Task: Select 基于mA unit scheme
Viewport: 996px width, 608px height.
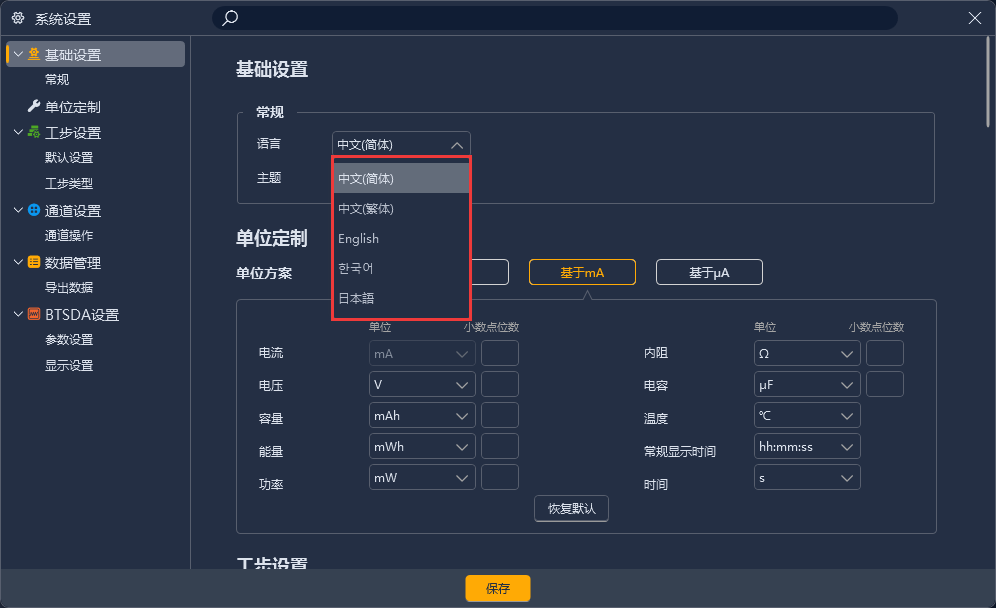Action: 582,271
